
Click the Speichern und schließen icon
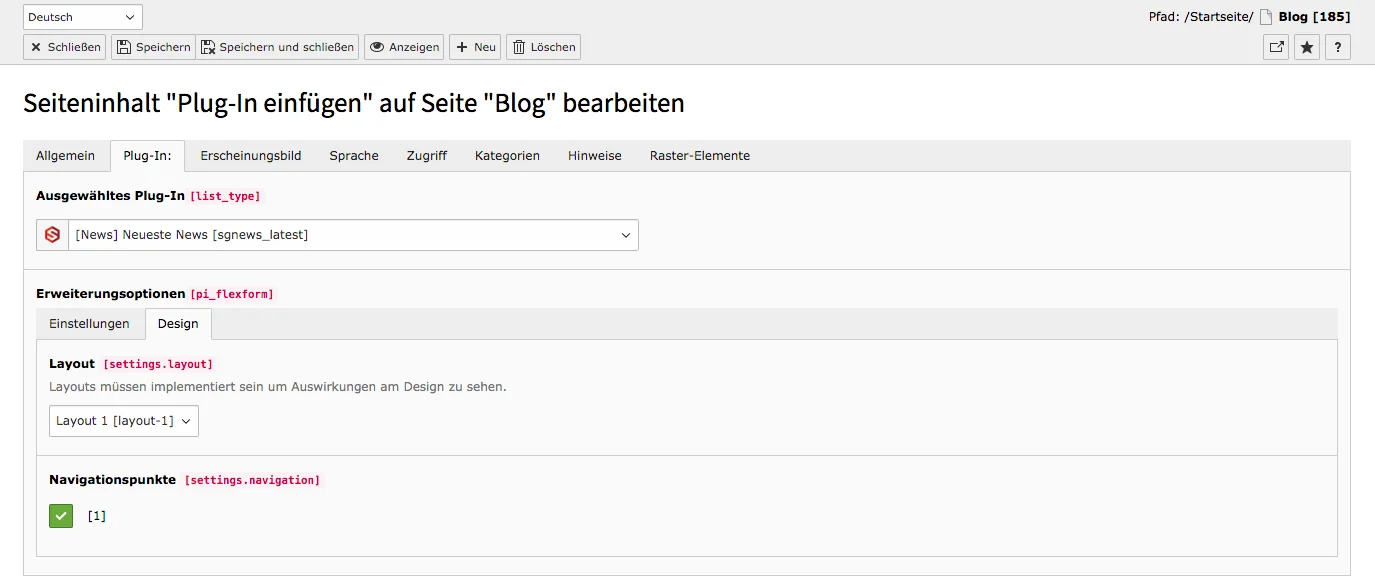207,46
